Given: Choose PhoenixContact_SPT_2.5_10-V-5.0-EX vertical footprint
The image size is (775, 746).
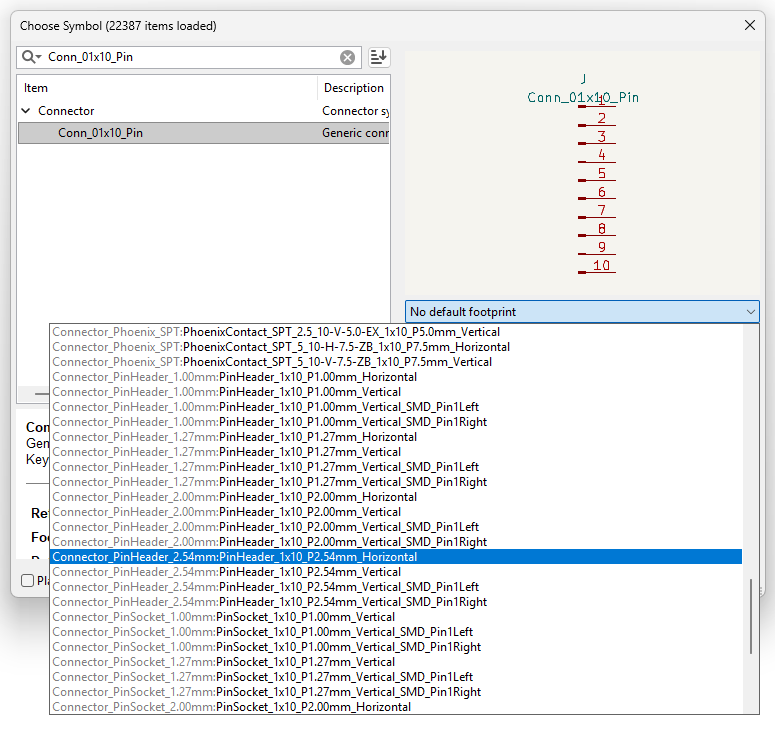Looking at the screenshot, I should 341,332.
